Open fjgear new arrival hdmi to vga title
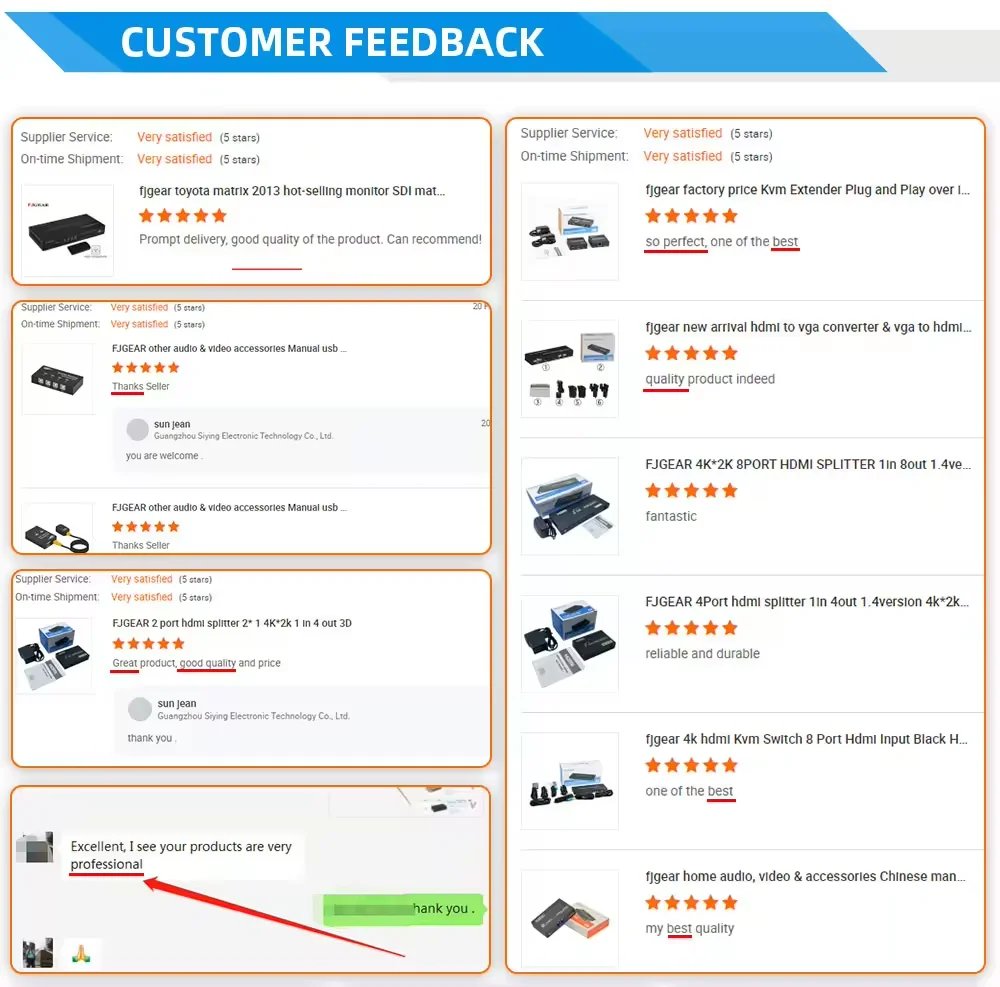1000x987 pixels. [808, 327]
